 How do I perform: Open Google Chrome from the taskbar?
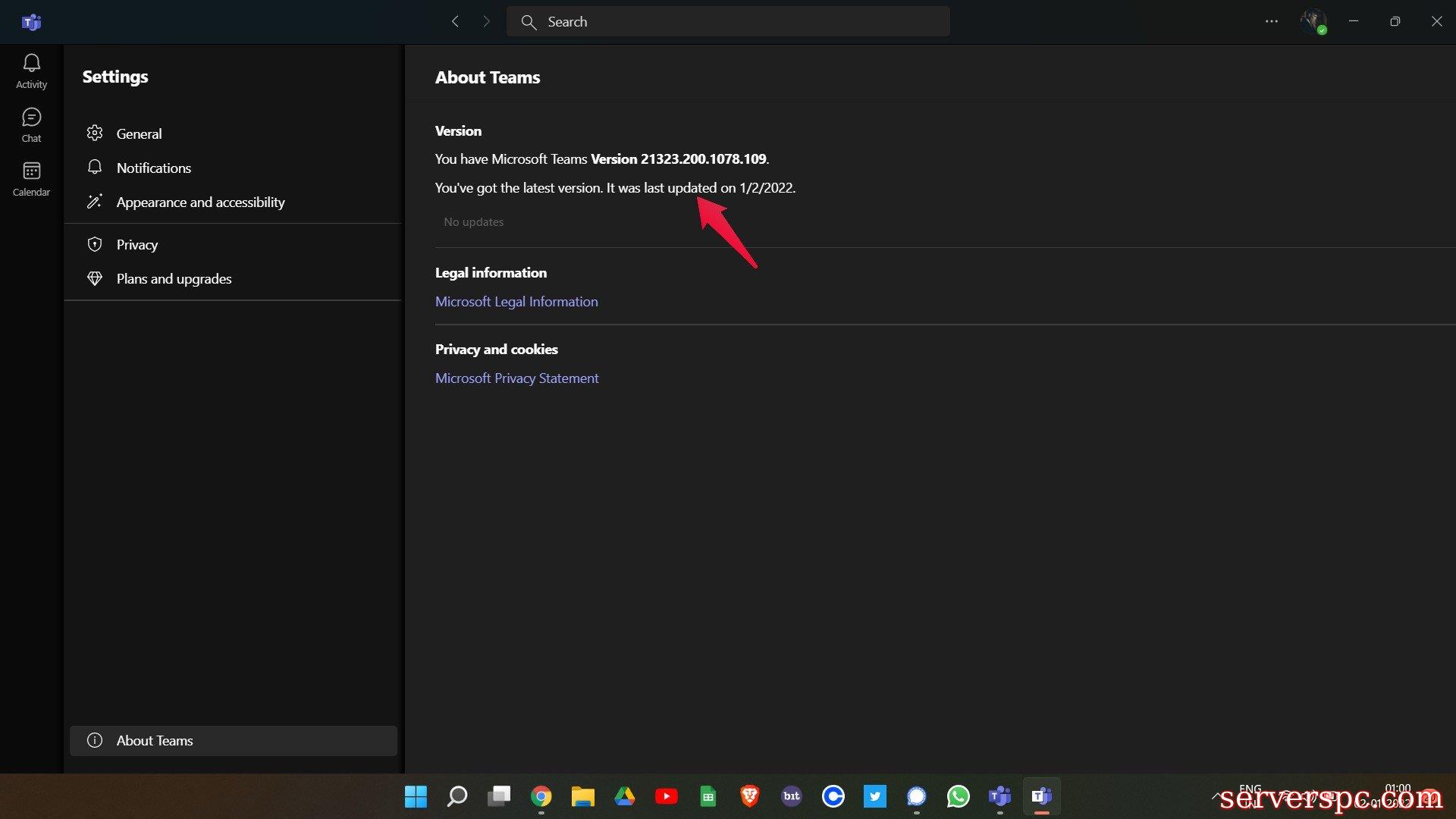541,796
